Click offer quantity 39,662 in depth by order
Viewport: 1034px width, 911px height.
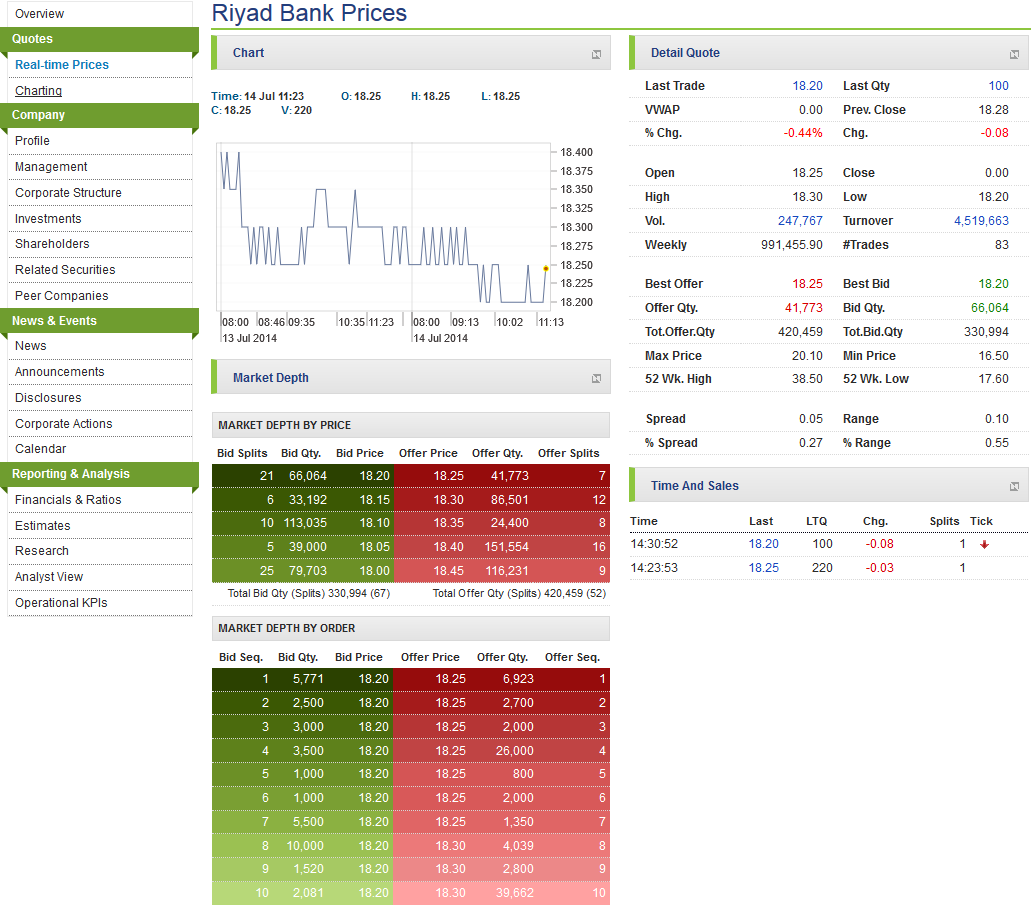515,893
